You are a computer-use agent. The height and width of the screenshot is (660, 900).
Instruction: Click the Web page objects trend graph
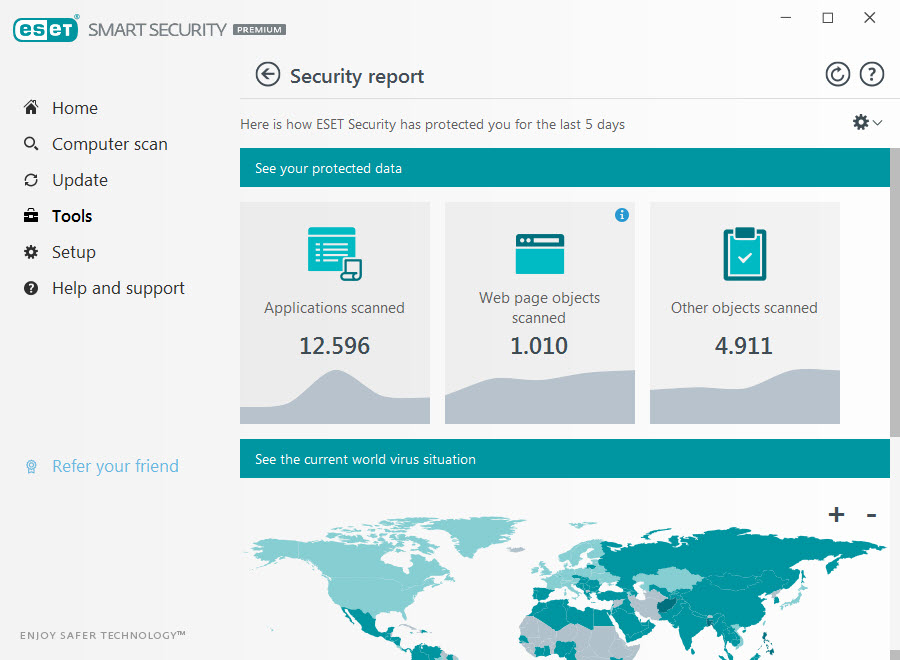(540, 397)
